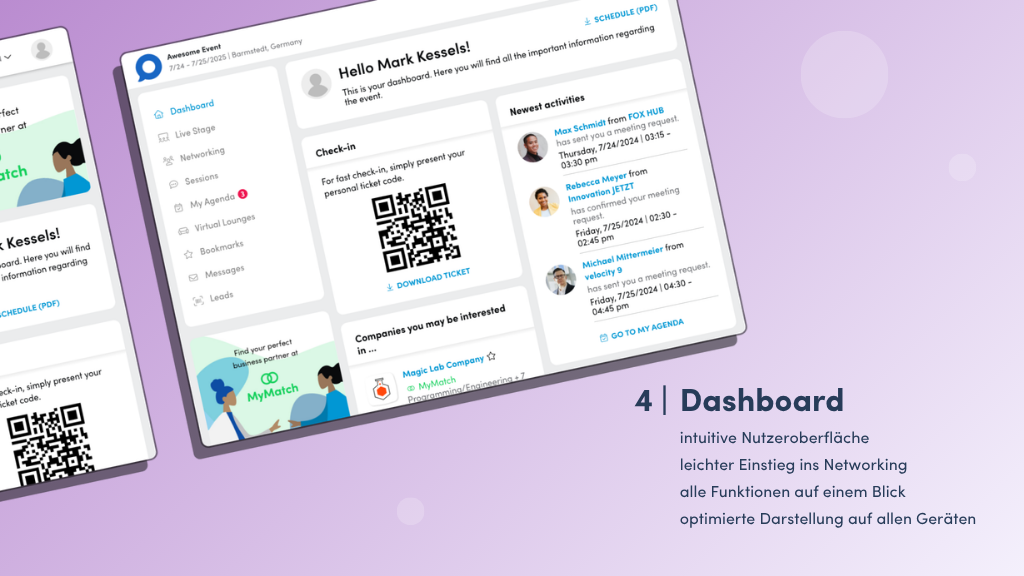Click the Bookmarks star icon in the sidebar
This screenshot has height=576, width=1024.
(x=188, y=254)
